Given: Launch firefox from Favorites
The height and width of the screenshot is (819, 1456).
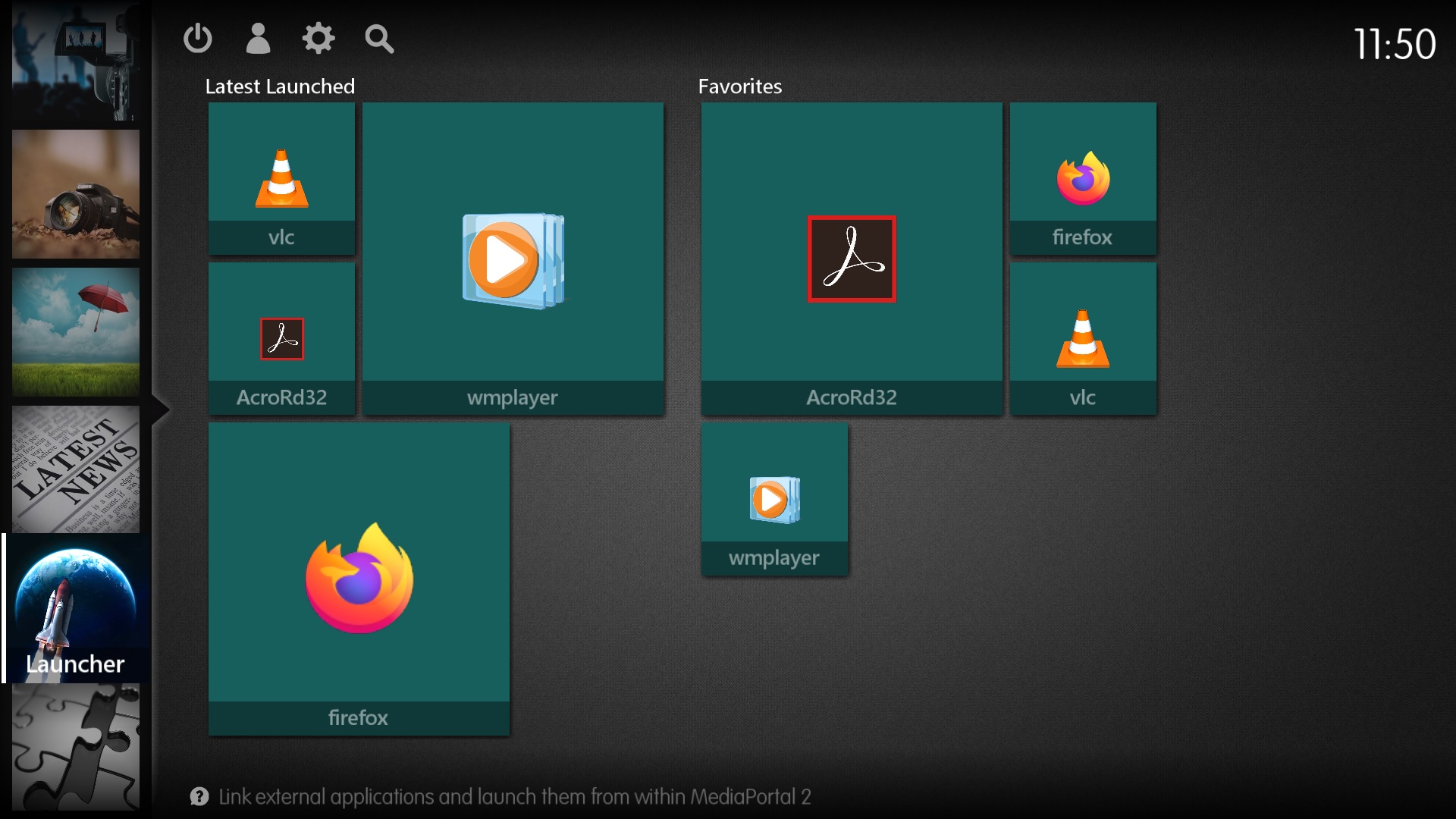Looking at the screenshot, I should pyautogui.click(x=1083, y=178).
